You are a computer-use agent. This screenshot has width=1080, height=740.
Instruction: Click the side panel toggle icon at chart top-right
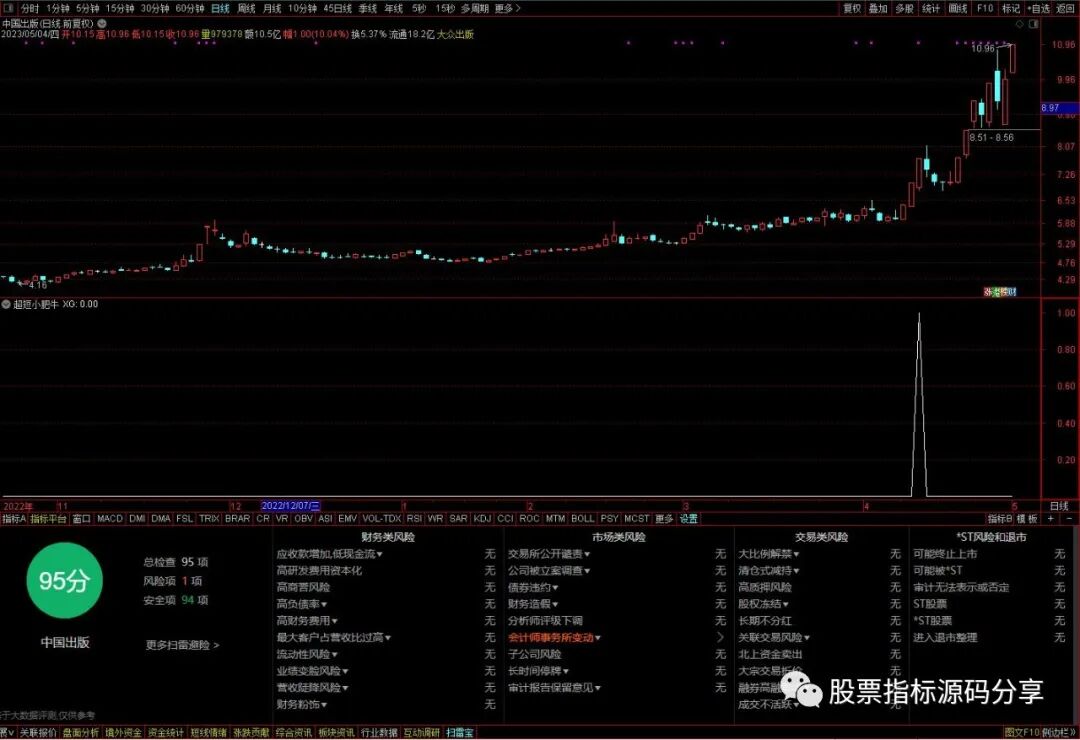pyautogui.click(x=1033, y=23)
